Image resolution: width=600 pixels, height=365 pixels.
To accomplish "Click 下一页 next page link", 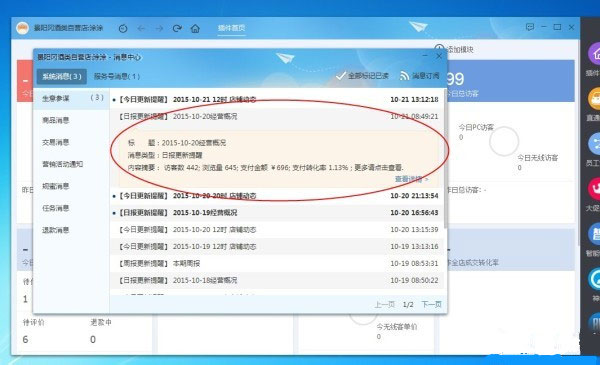I will (x=431, y=305).
